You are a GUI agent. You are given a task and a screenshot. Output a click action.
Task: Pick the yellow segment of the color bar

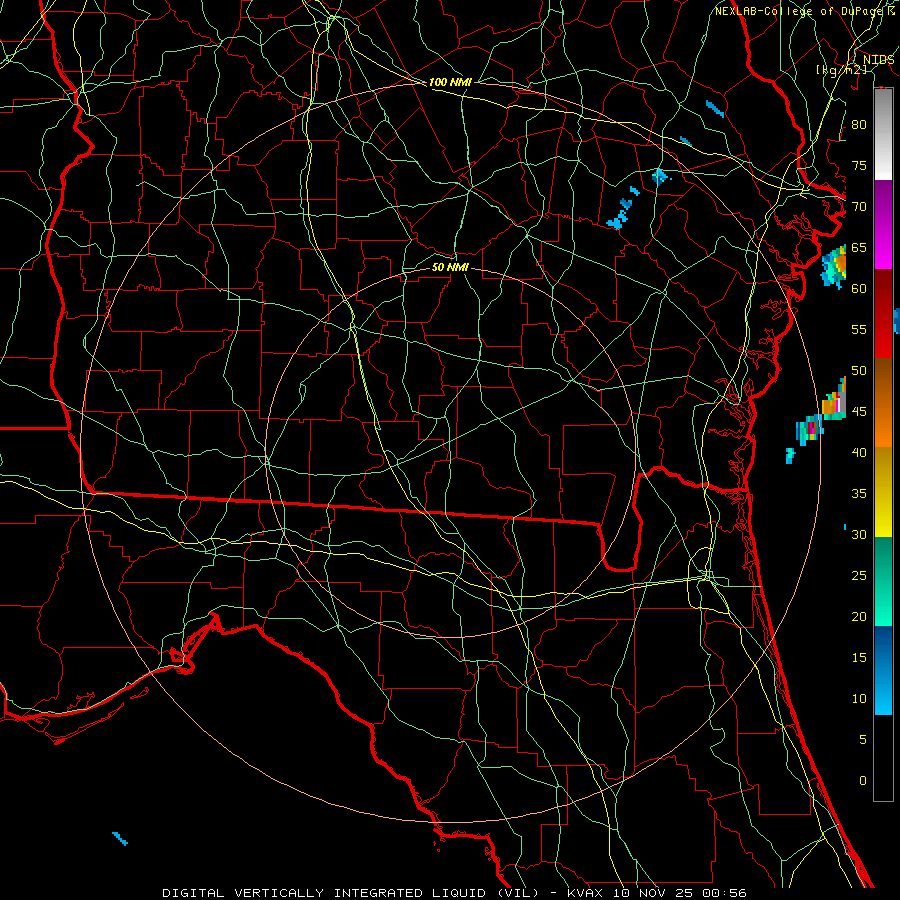[x=883, y=492]
